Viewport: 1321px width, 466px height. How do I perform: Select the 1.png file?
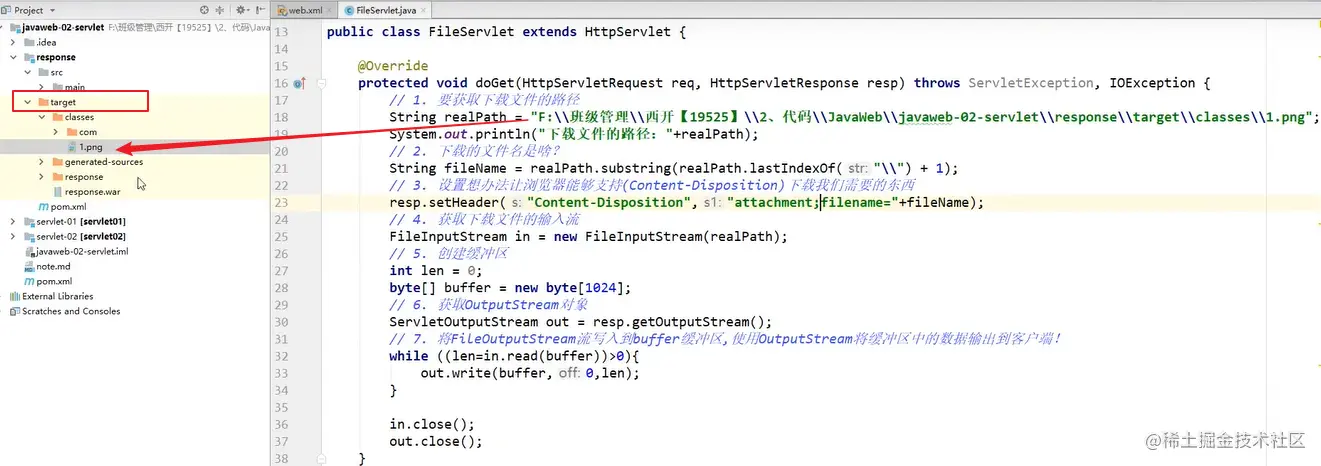point(91,147)
